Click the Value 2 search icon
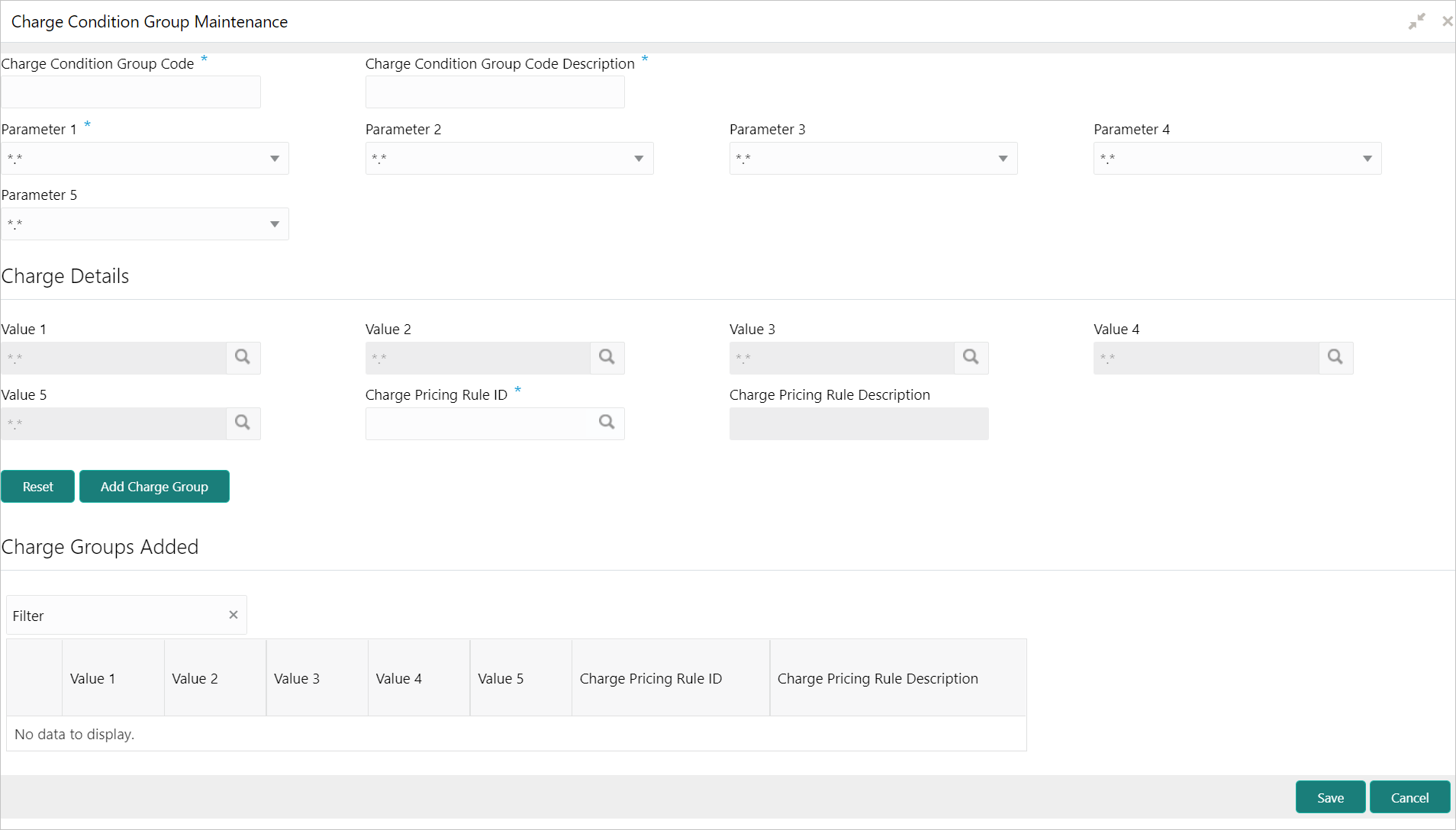The image size is (1456, 830). click(x=607, y=357)
